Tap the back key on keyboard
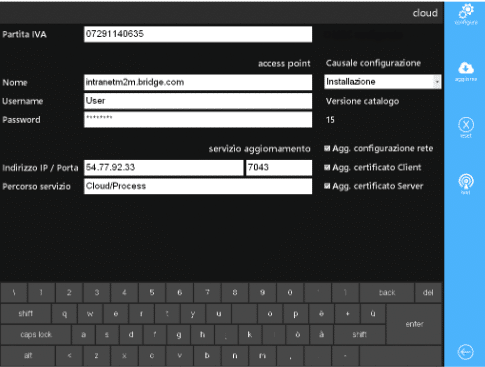 (x=387, y=293)
